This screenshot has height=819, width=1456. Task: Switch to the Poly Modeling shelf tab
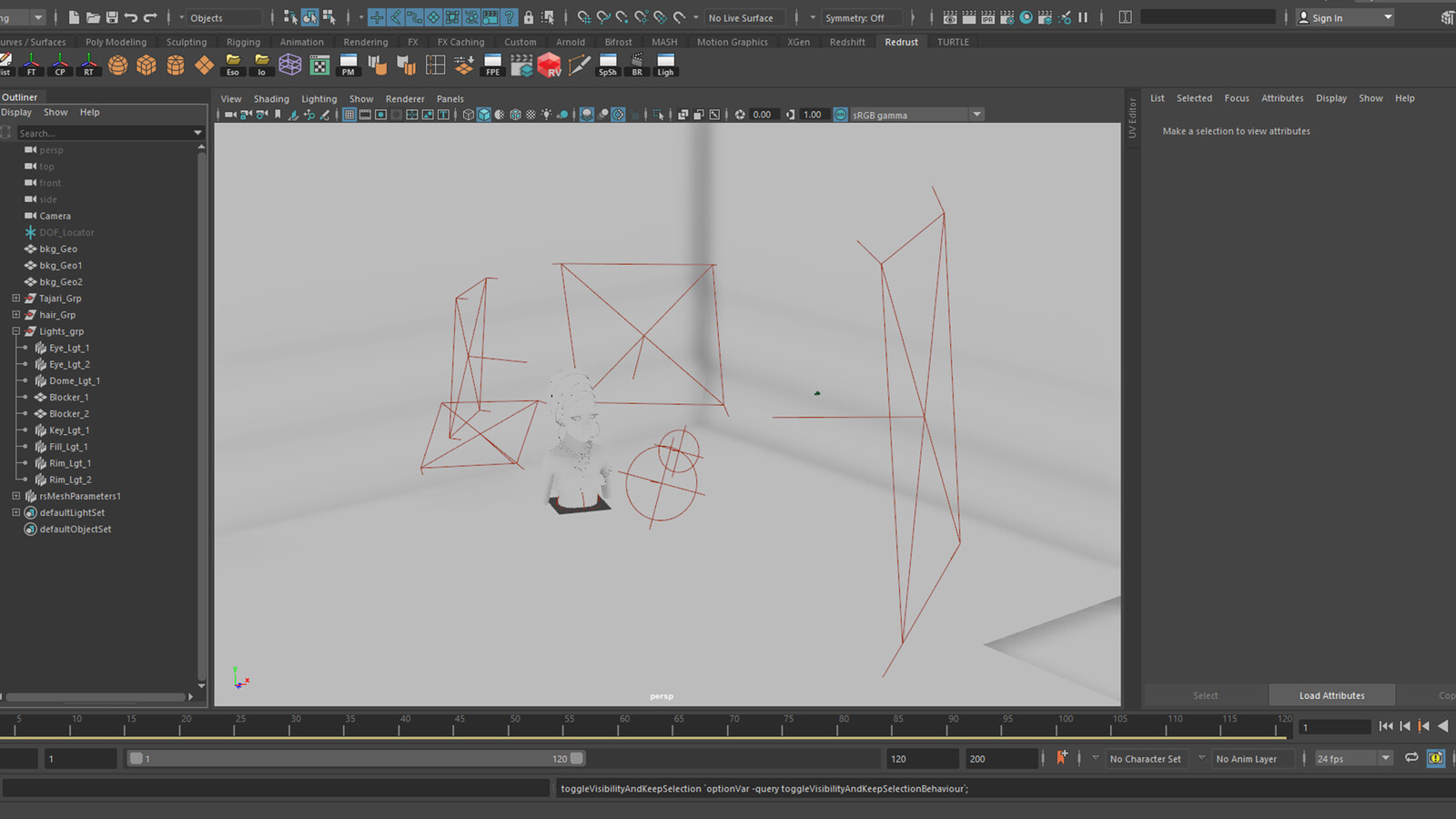[x=116, y=42]
